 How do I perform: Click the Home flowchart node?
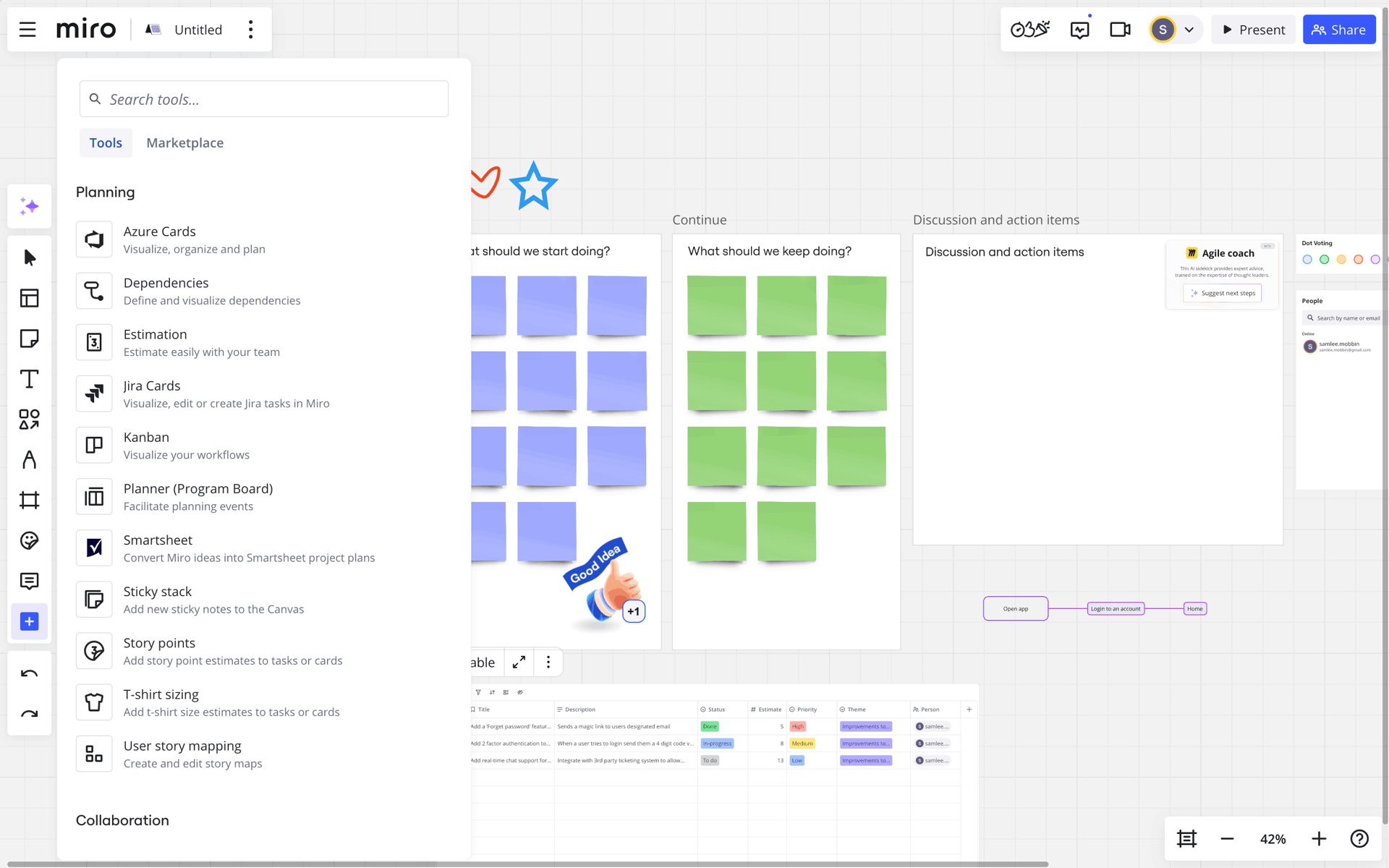tap(1195, 608)
